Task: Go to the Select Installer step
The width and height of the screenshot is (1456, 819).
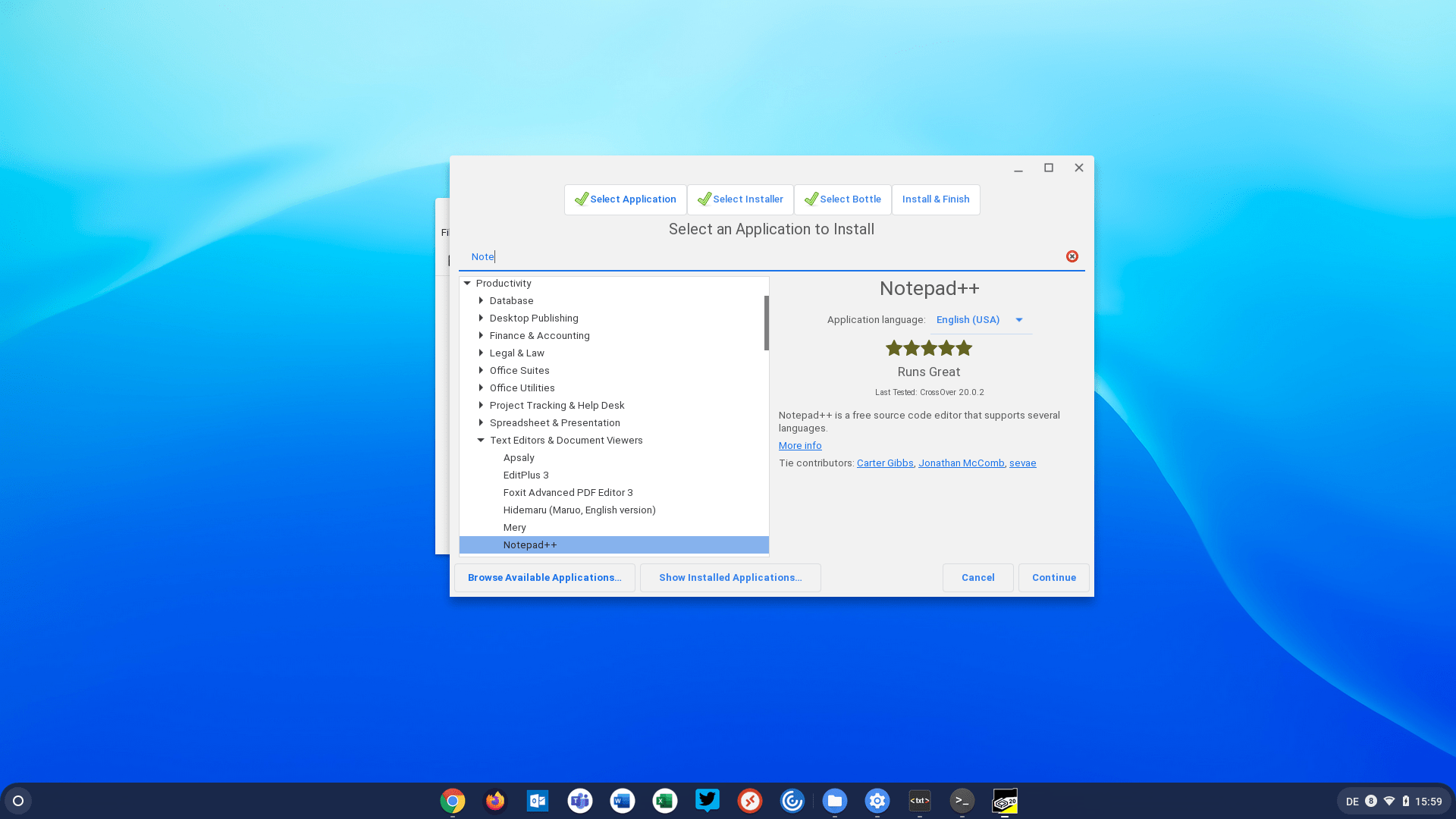Action: (x=740, y=199)
